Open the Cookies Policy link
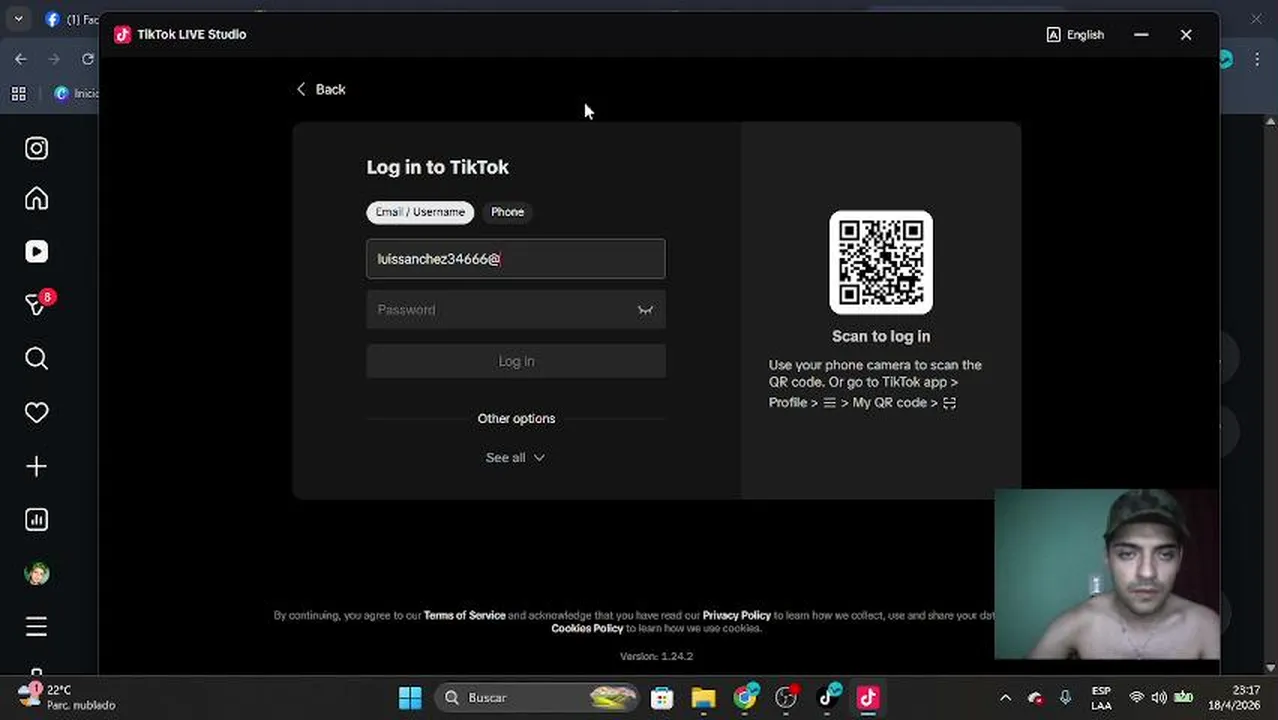 [x=587, y=628]
